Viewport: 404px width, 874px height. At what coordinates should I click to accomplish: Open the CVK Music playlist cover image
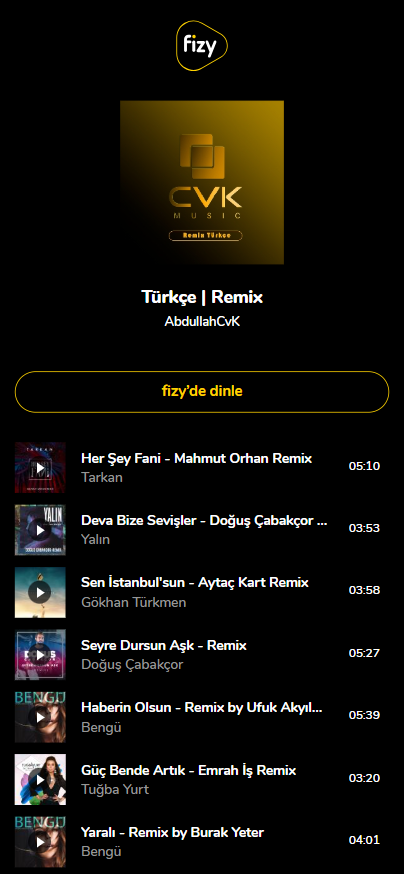202,182
